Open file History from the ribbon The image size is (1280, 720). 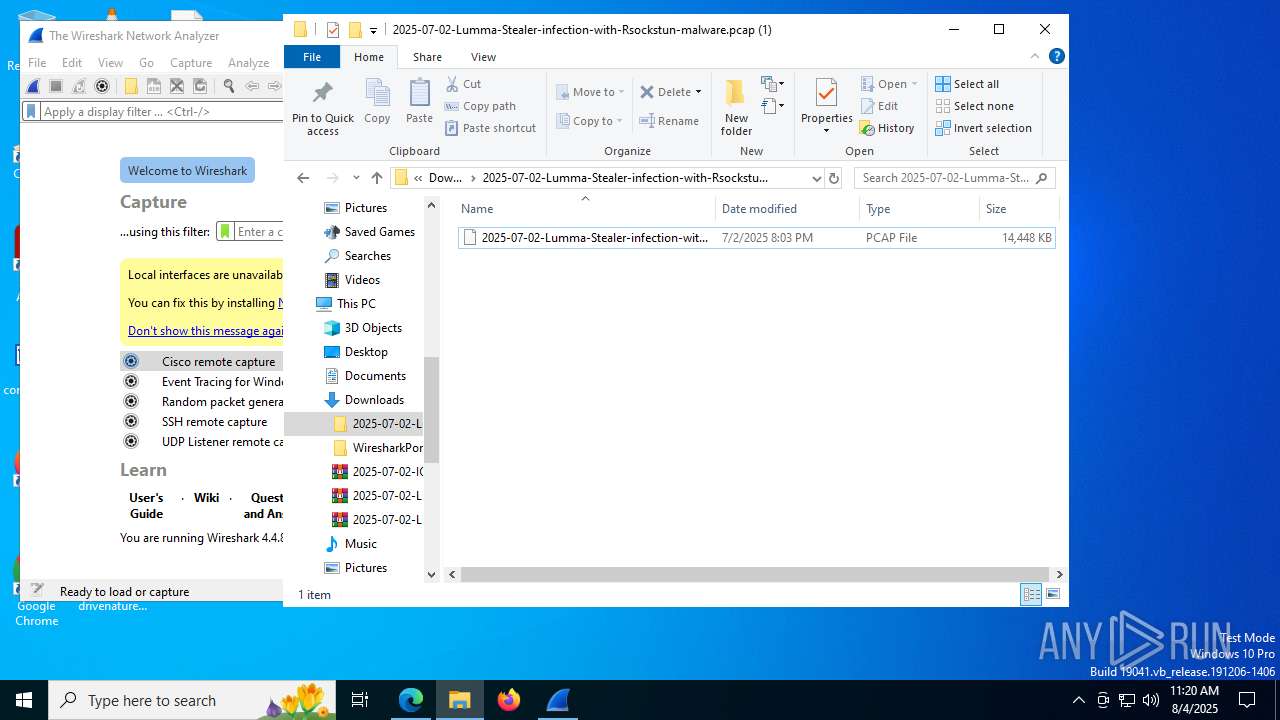887,128
